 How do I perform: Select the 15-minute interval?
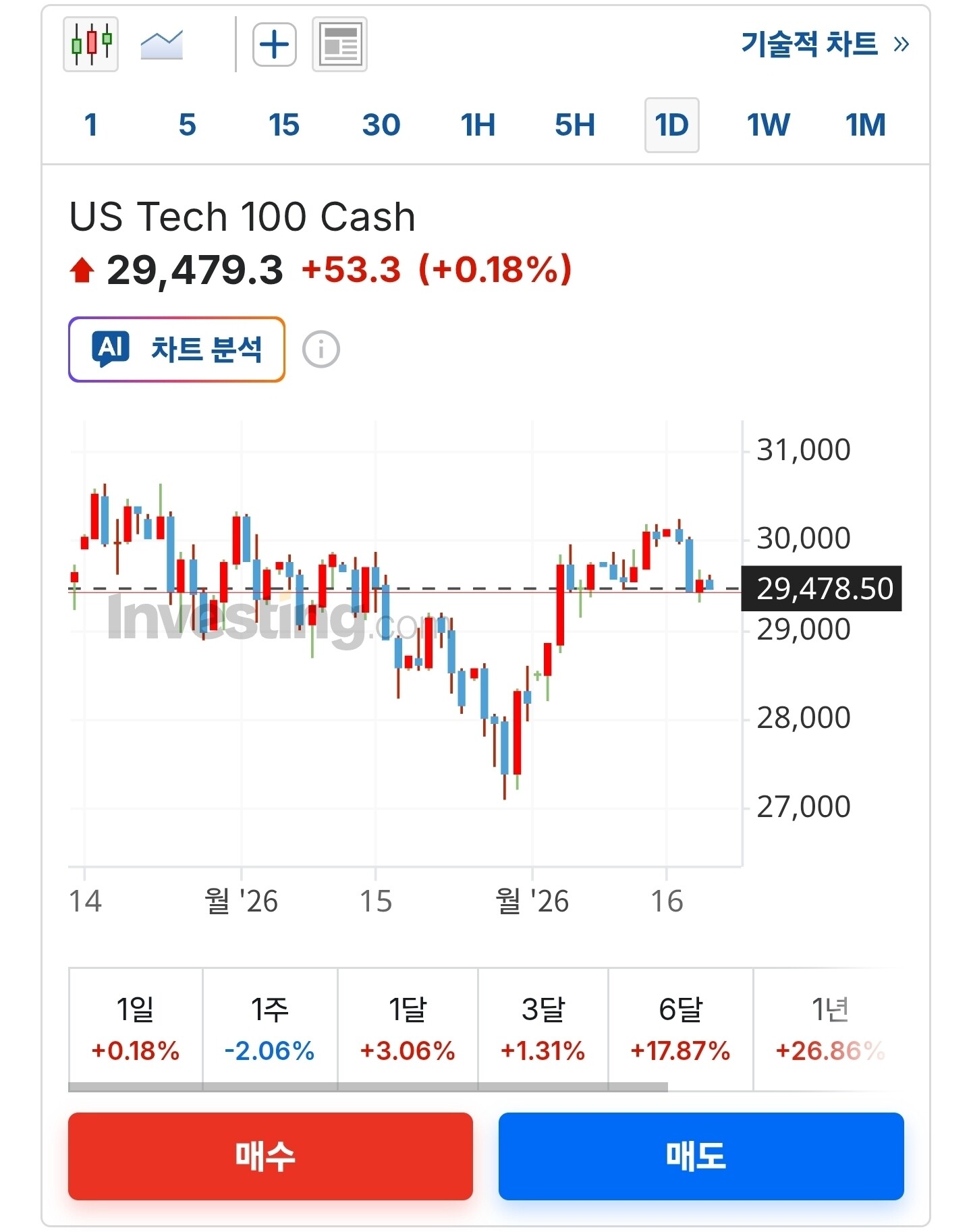[x=284, y=125]
